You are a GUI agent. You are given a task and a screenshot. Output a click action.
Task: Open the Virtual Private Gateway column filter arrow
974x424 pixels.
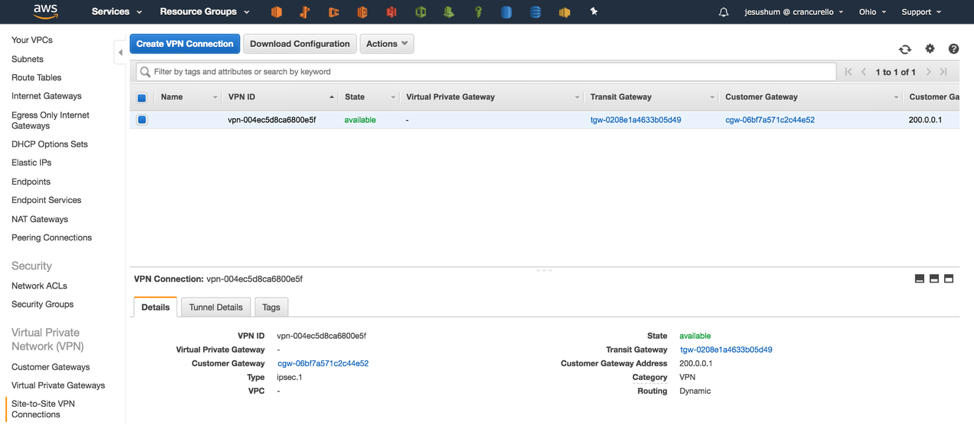pos(577,97)
